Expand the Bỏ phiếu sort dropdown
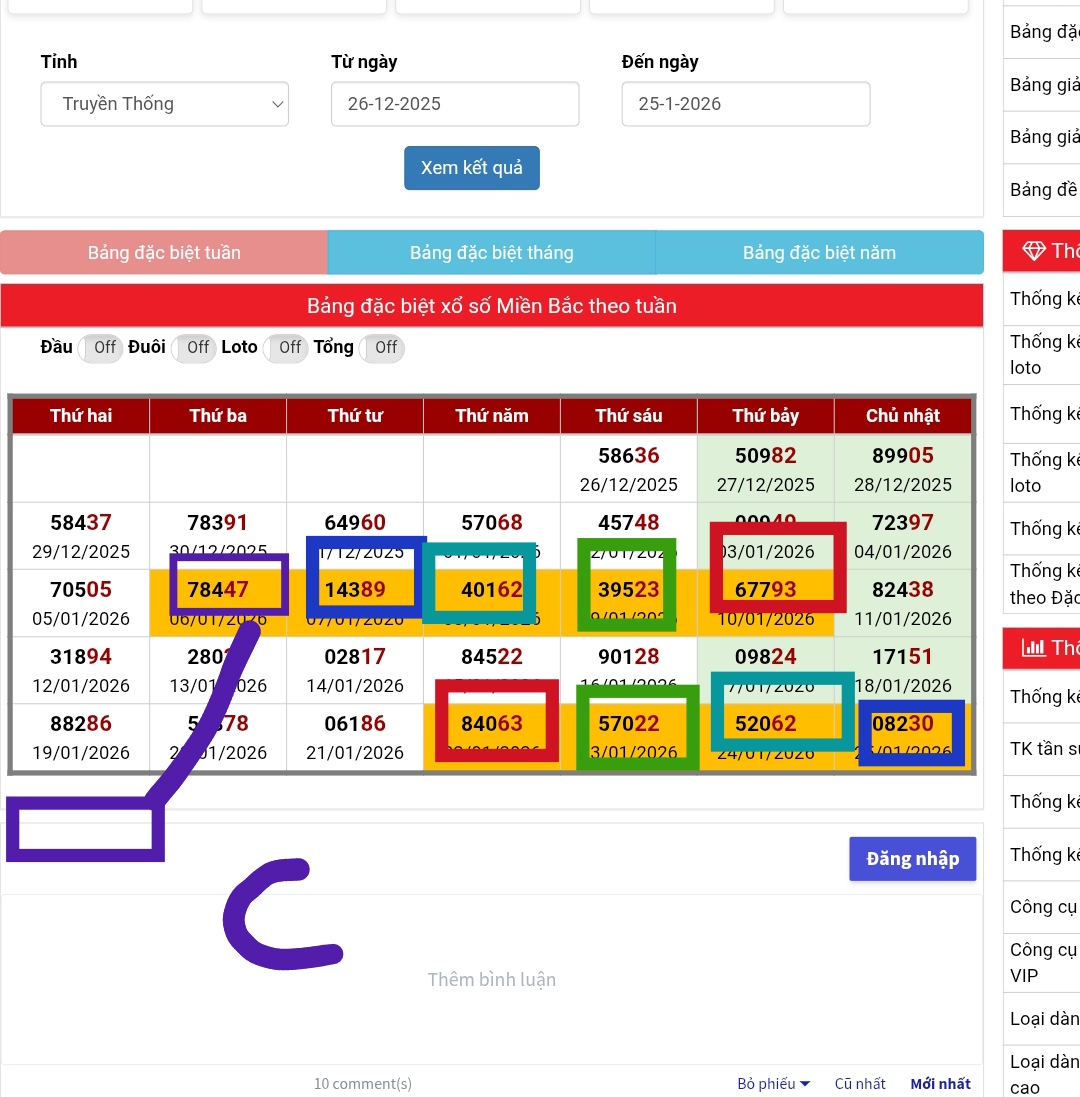This screenshot has height=1097, width=1080. 773,1084
